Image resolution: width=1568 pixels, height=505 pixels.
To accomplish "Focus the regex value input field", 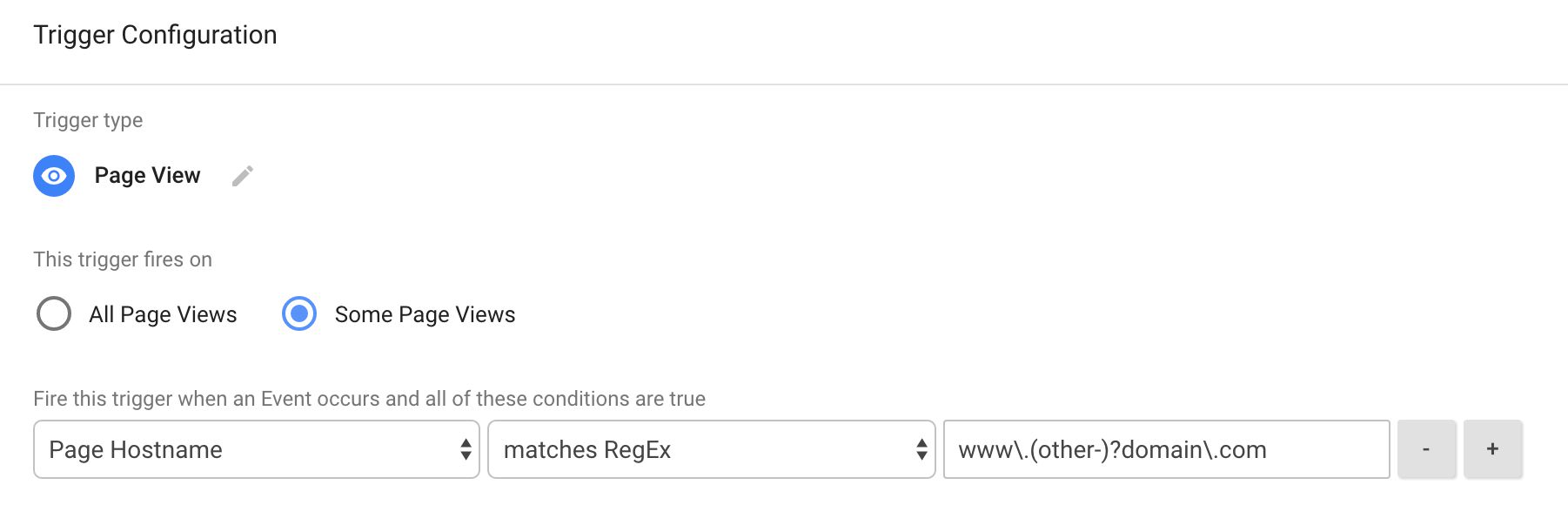I will pyautogui.click(x=1167, y=449).
